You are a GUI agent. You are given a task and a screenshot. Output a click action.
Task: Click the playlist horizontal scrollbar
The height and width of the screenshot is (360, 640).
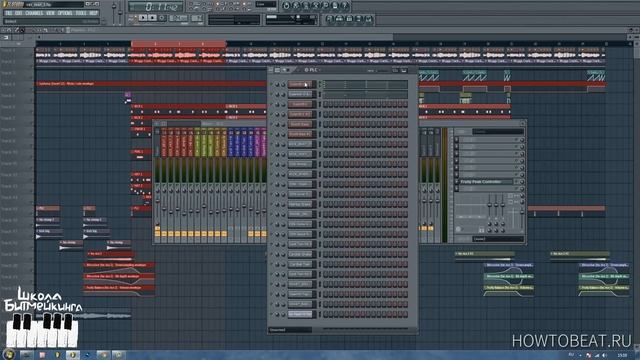tap(216, 37)
